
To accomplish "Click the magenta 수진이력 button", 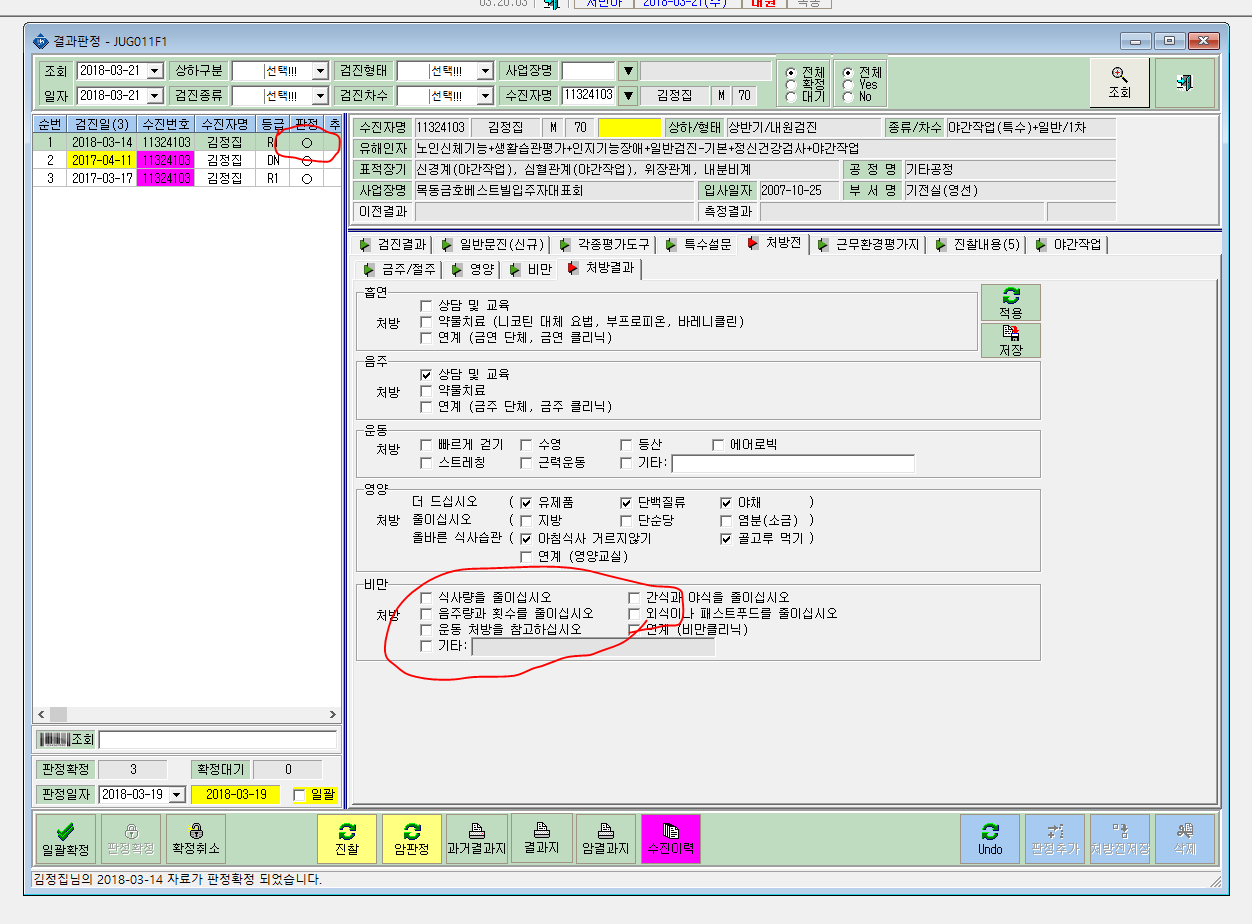I will [x=670, y=839].
